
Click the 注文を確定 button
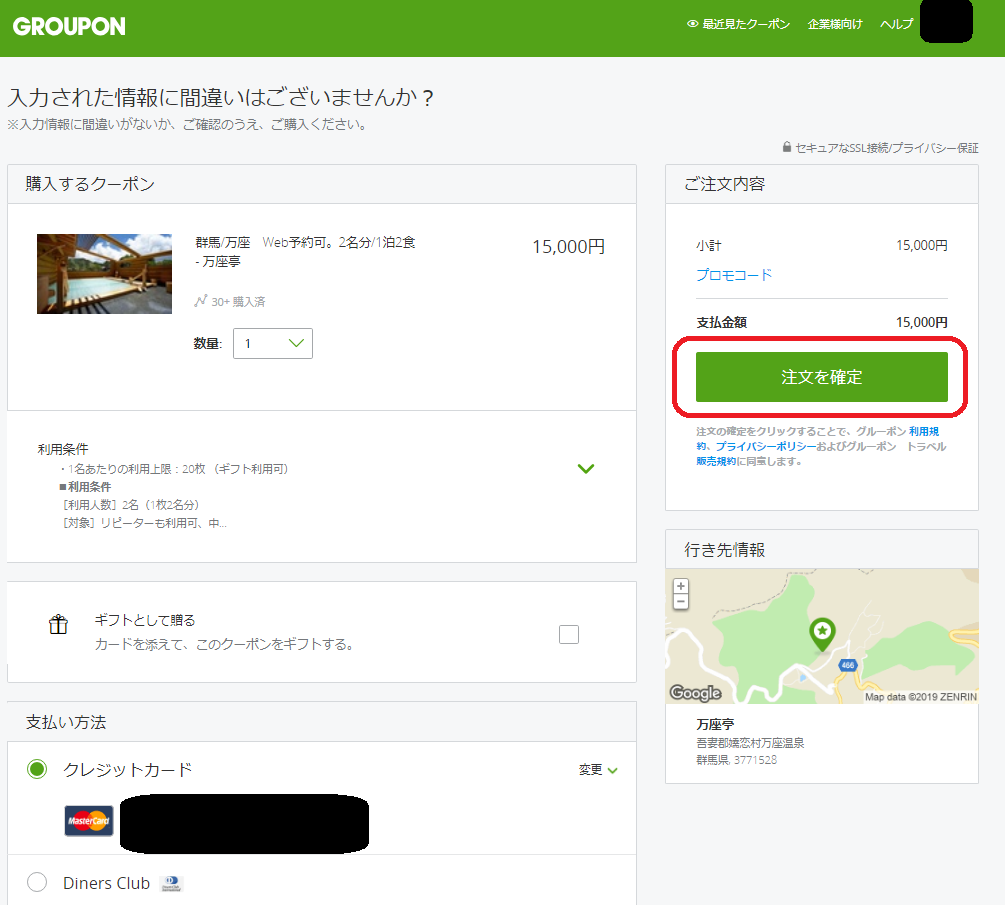point(822,377)
